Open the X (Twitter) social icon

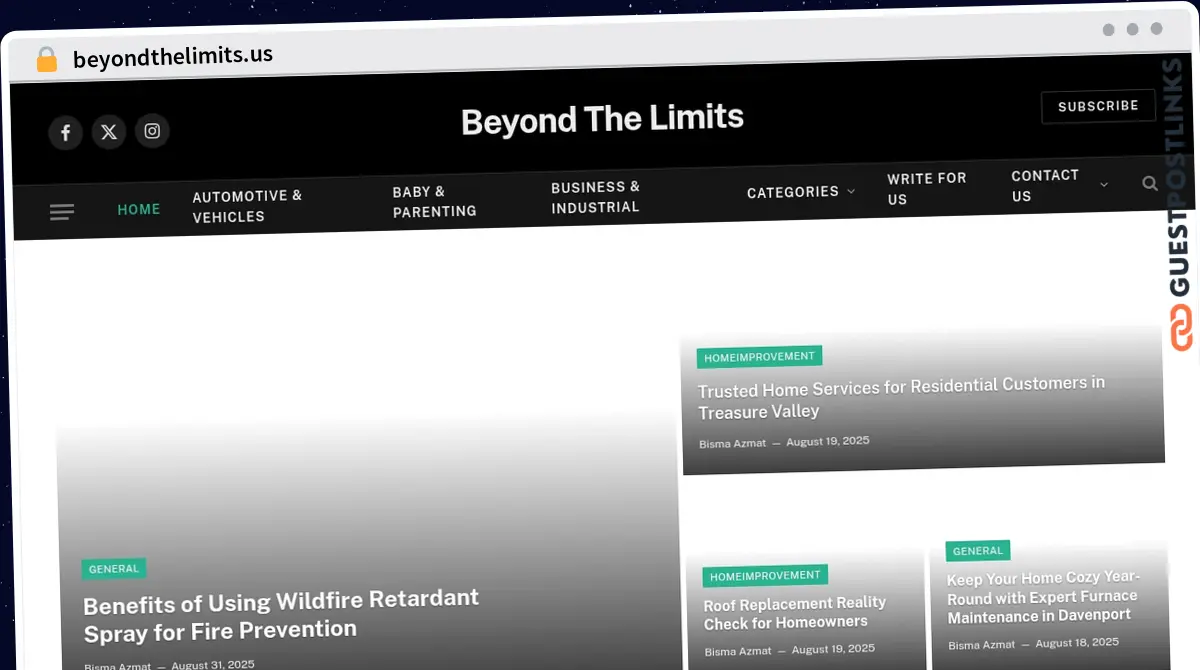109,131
